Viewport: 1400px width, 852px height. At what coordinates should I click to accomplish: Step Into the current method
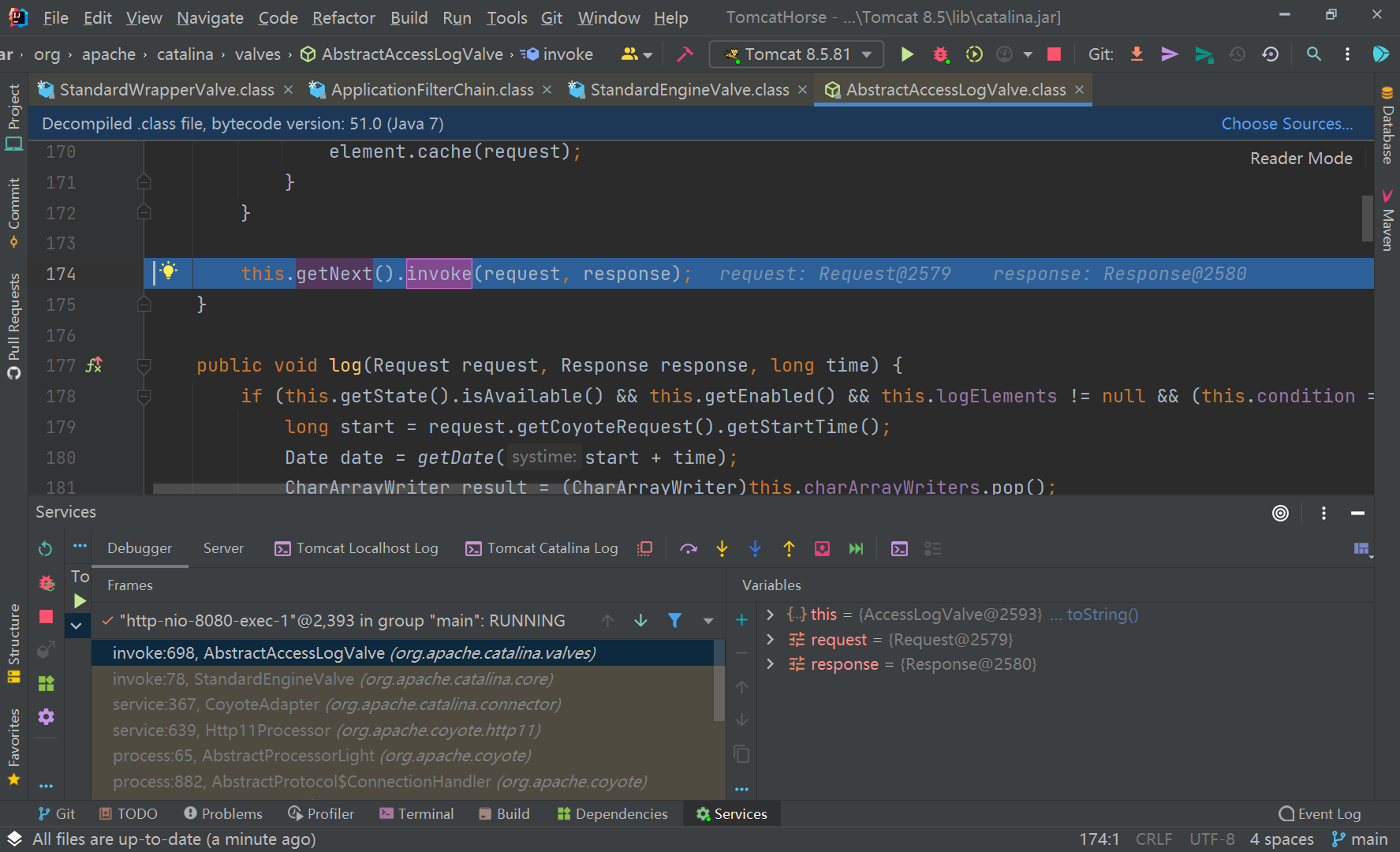point(722,548)
